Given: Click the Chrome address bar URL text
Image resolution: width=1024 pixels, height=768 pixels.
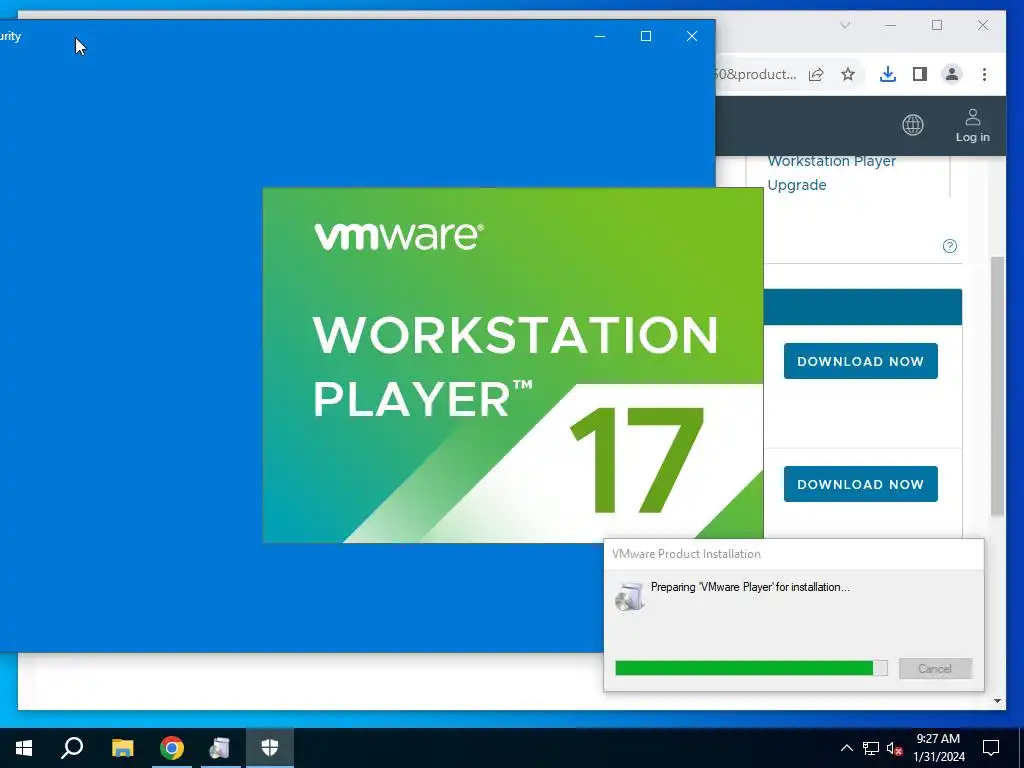Looking at the screenshot, I should tap(757, 74).
